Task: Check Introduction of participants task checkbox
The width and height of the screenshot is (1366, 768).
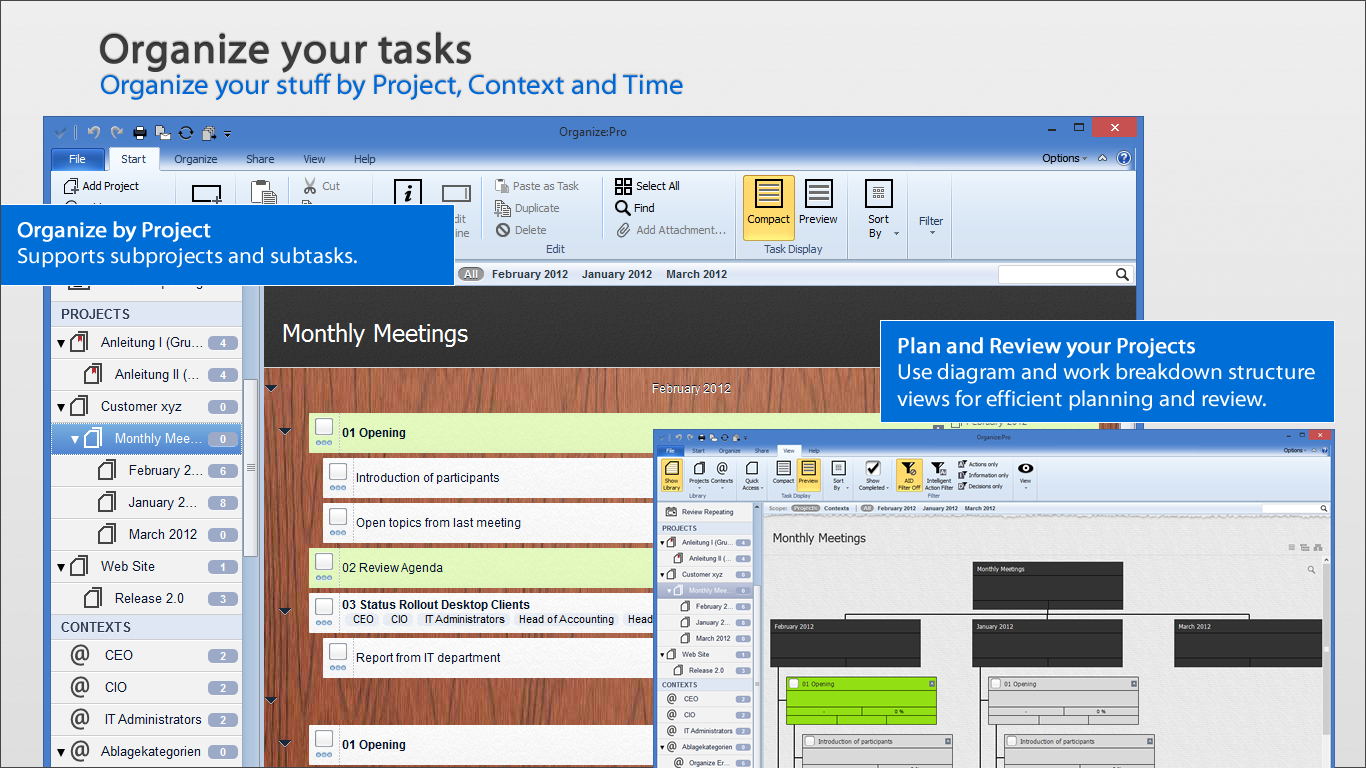Action: click(338, 472)
